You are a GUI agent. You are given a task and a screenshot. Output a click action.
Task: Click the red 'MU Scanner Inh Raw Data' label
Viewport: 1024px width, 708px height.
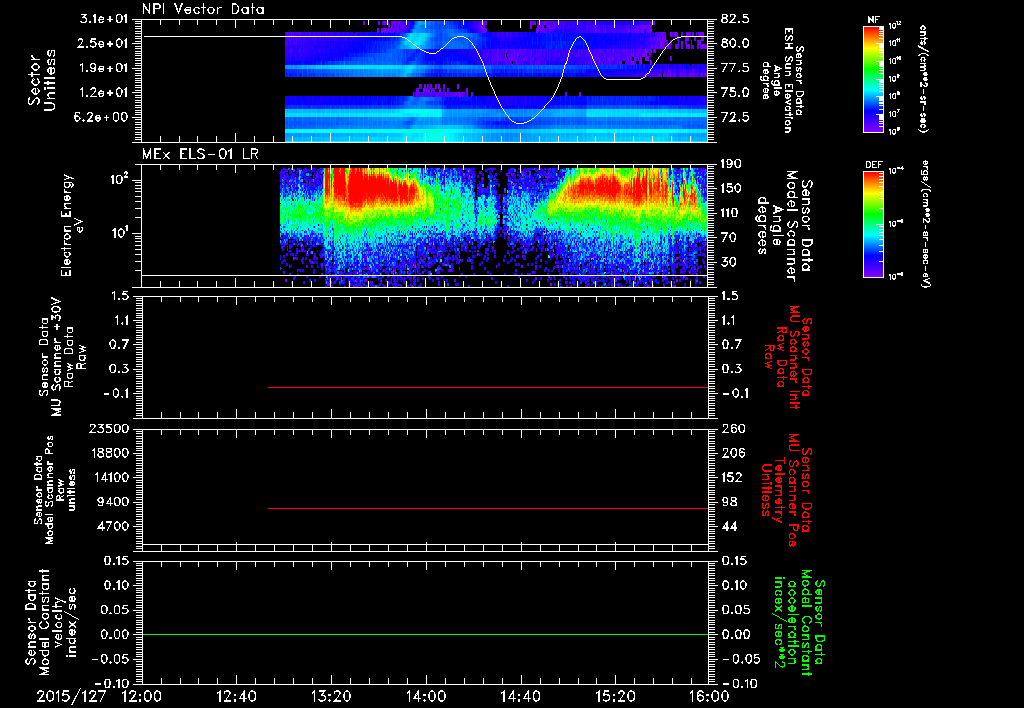[x=788, y=357]
